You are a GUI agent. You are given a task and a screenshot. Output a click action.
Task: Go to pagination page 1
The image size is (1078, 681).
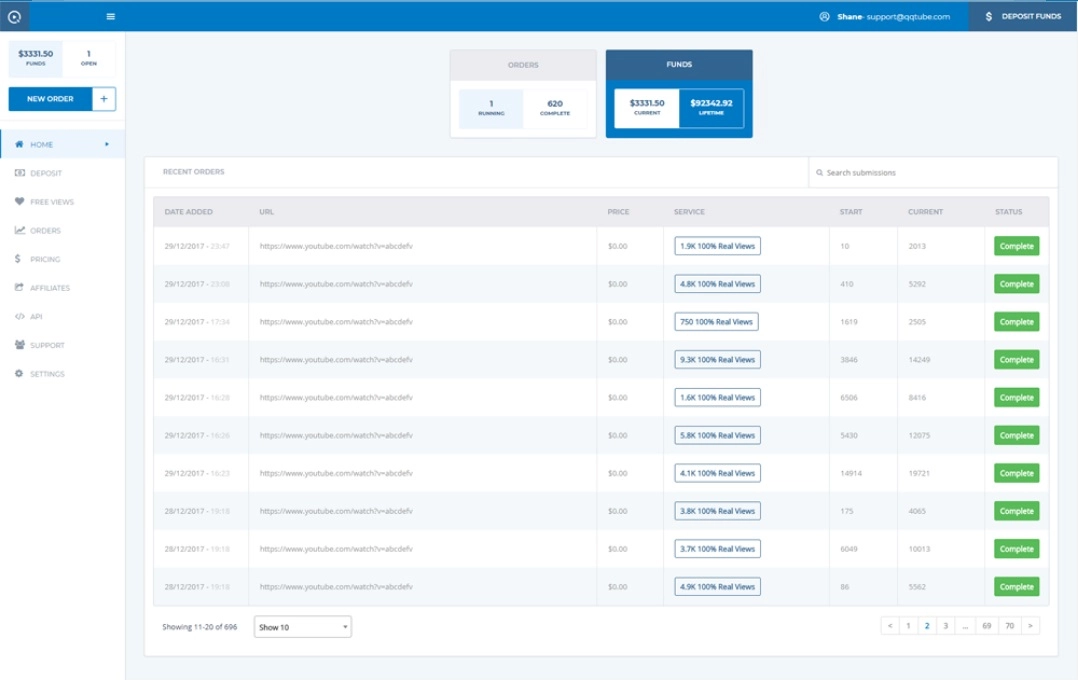coord(908,625)
